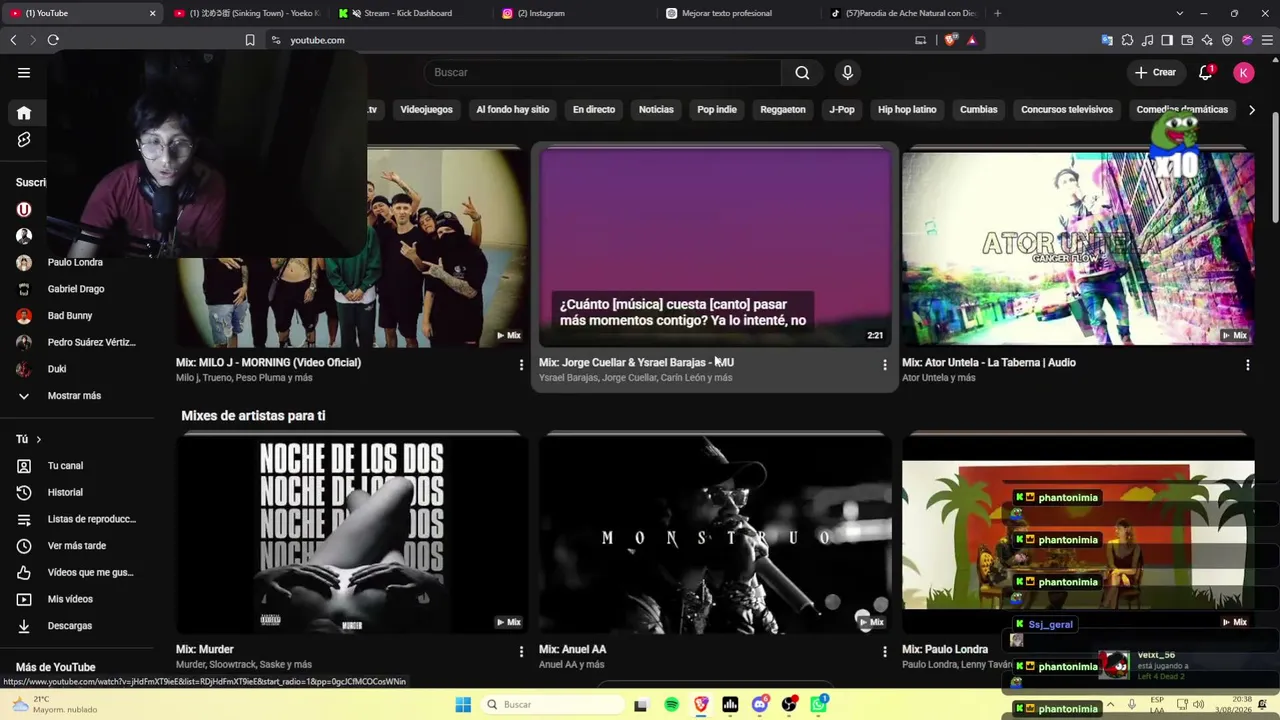Open Tu canal in the sidebar
The image size is (1280, 720).
65,466
